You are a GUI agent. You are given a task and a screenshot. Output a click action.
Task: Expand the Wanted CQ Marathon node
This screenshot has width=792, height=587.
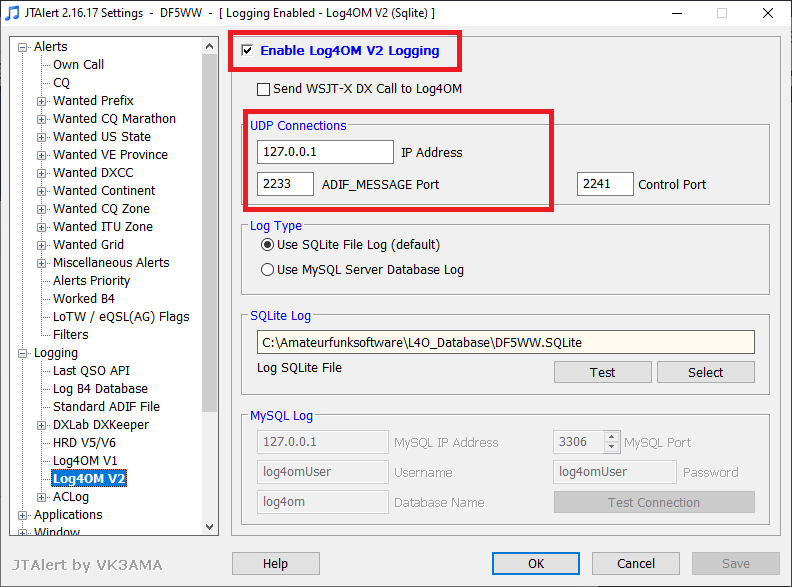pos(41,119)
